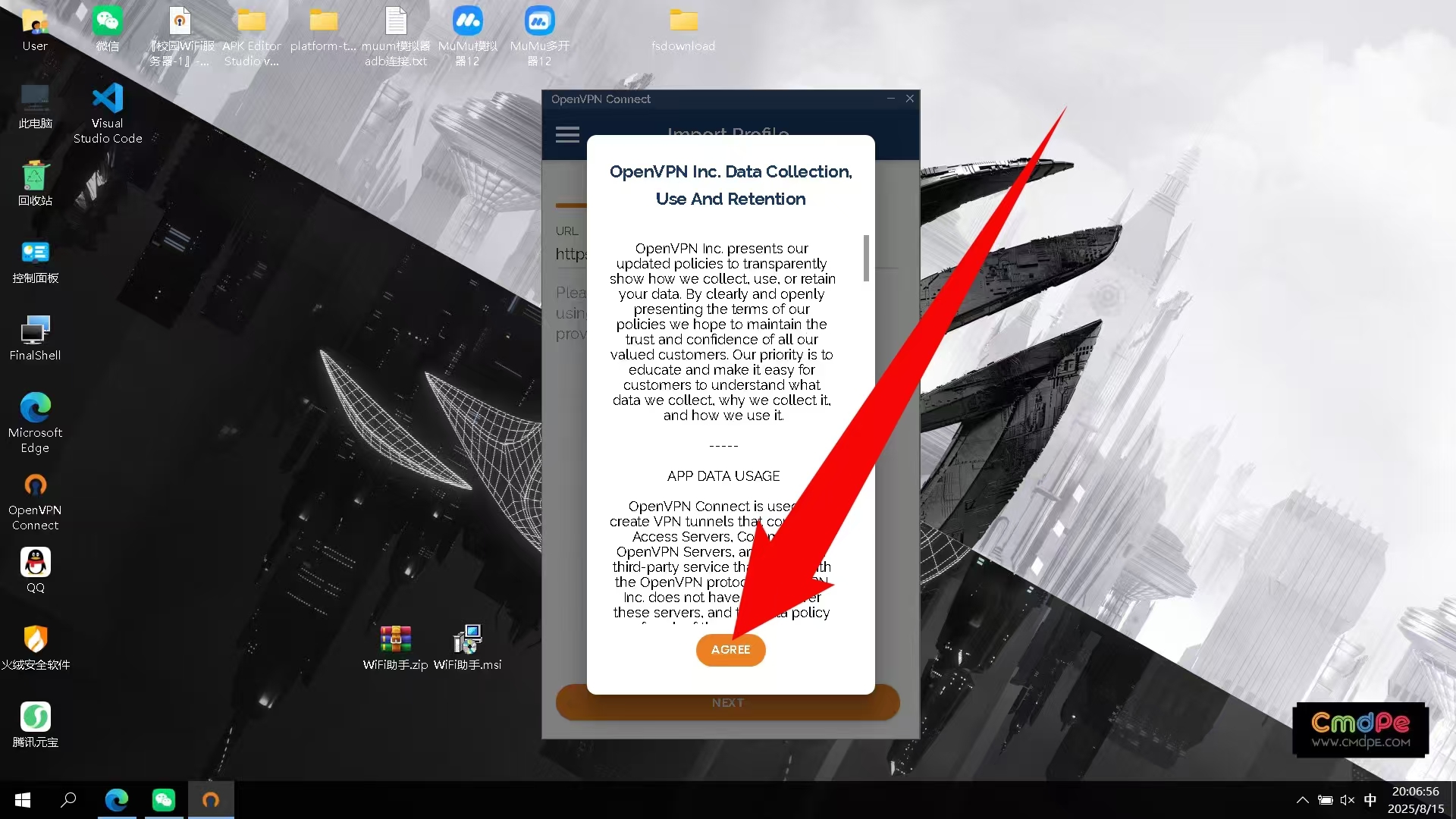Open the taskbar clock showing 20:06:56

click(1416, 800)
